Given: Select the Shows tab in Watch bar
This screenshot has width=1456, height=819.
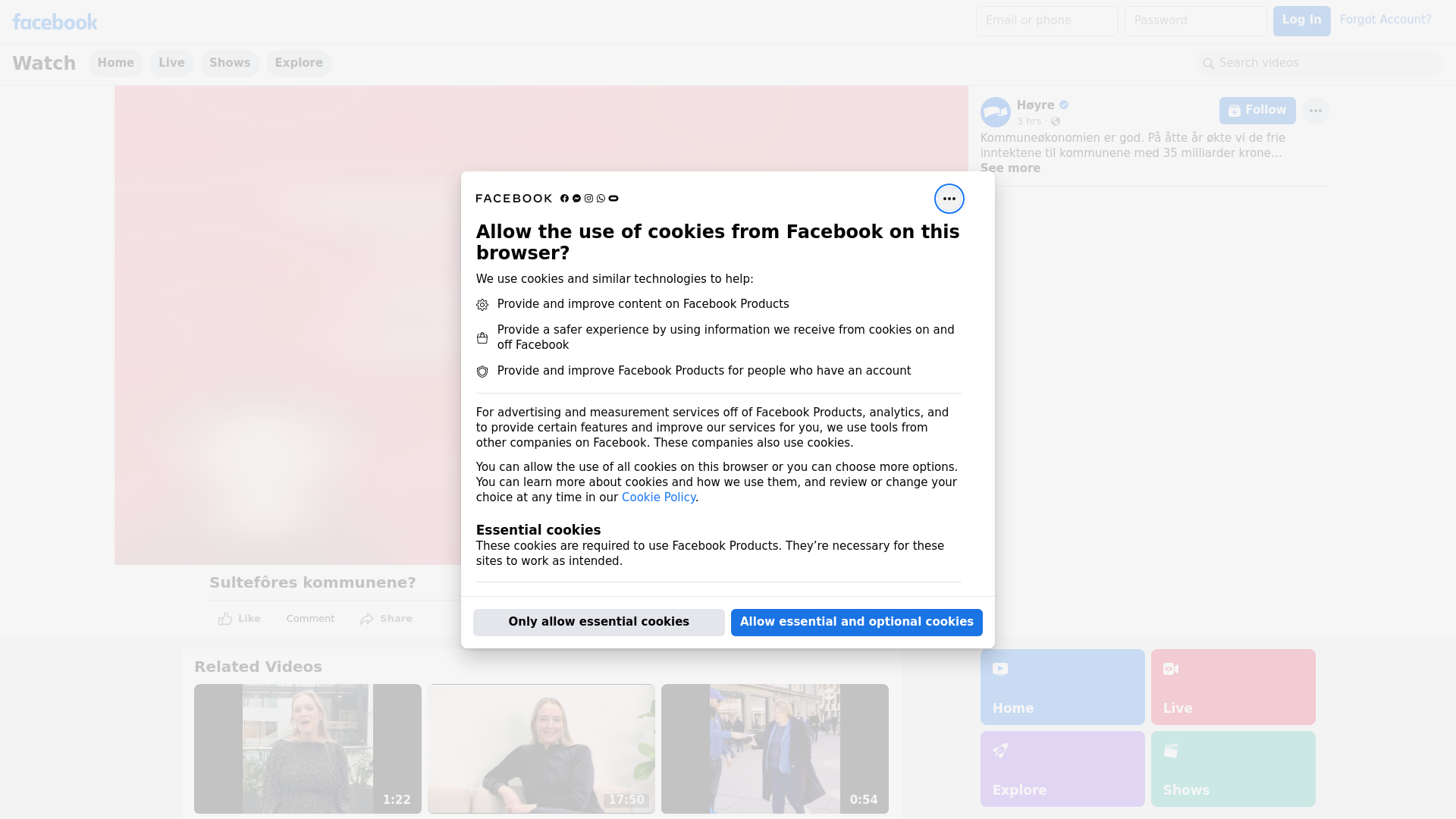Looking at the screenshot, I should tap(230, 64).
